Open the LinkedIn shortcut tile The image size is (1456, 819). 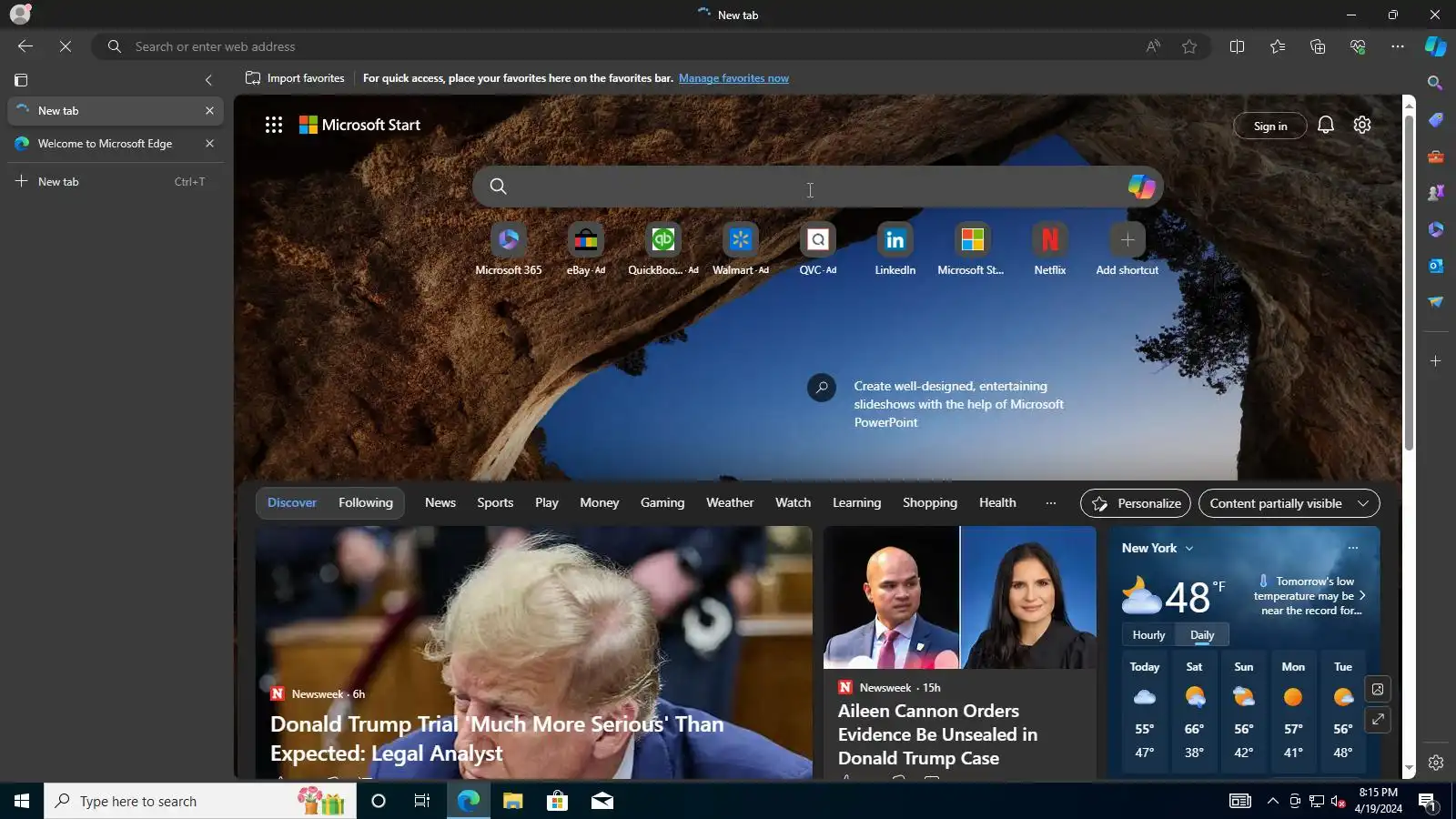point(895,249)
